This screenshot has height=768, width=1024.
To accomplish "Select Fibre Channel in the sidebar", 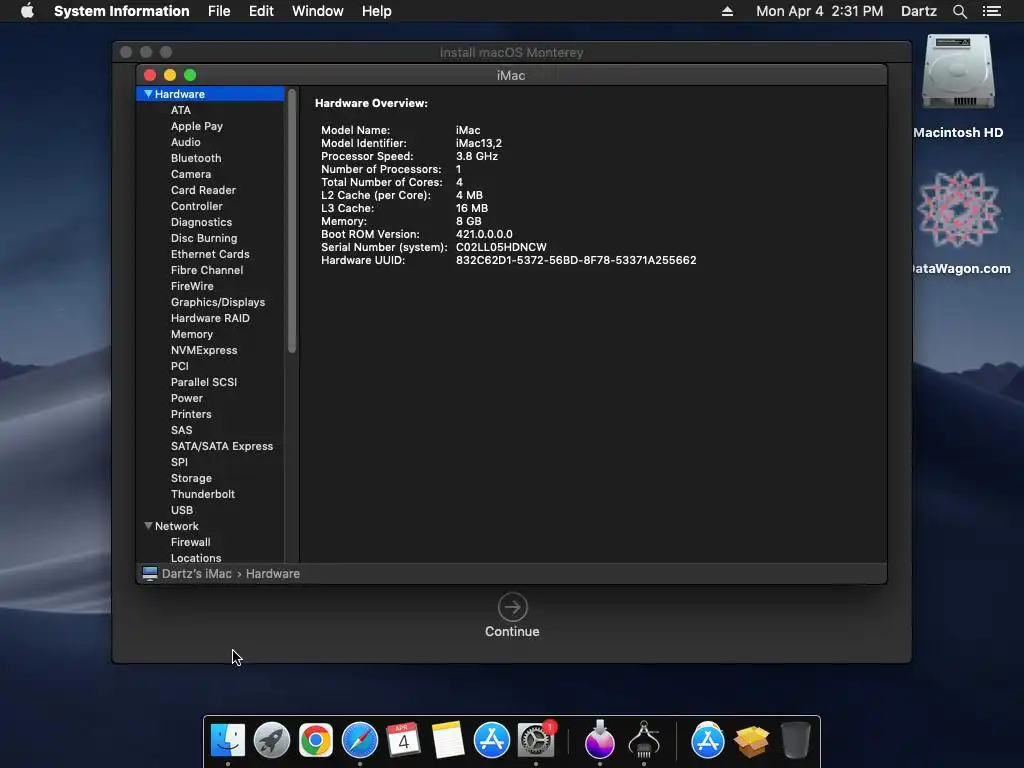I will point(206,270).
